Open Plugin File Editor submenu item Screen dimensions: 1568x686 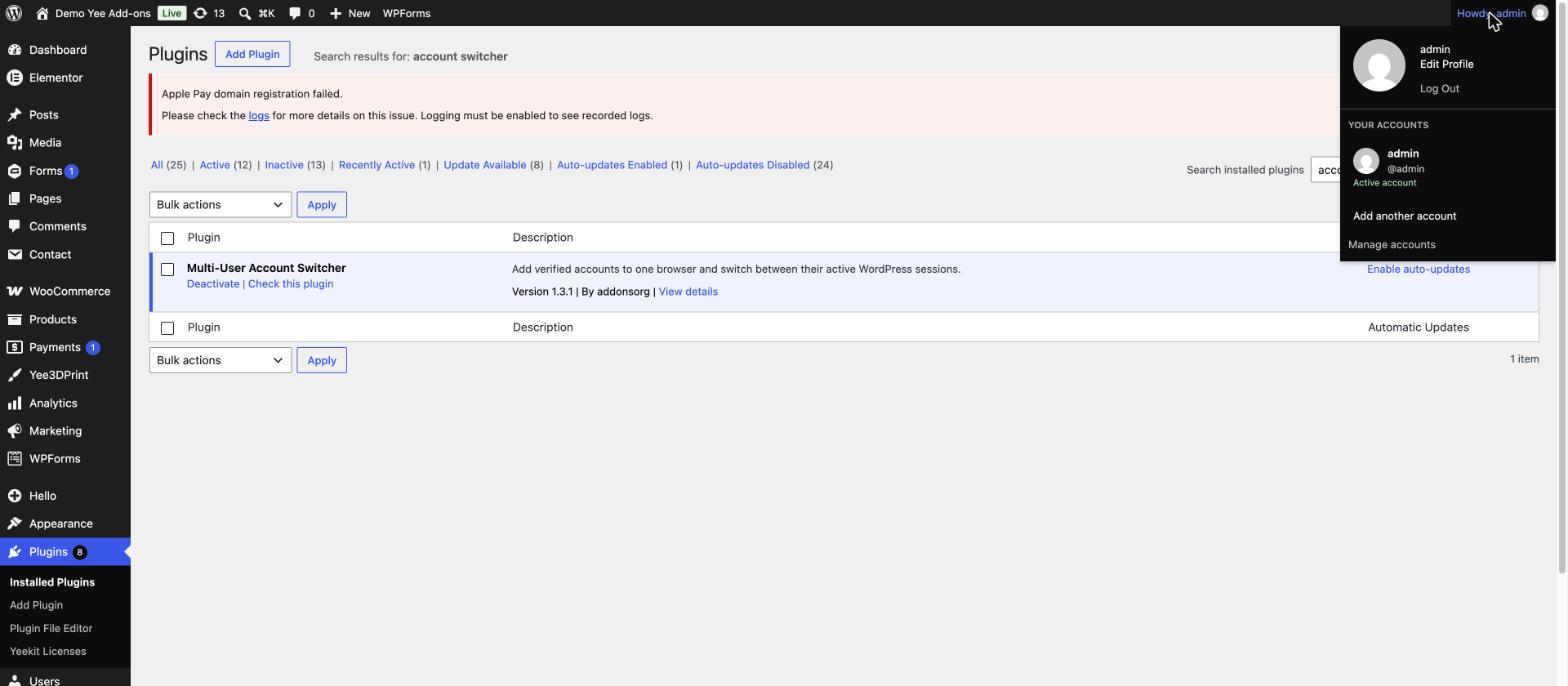(x=51, y=628)
